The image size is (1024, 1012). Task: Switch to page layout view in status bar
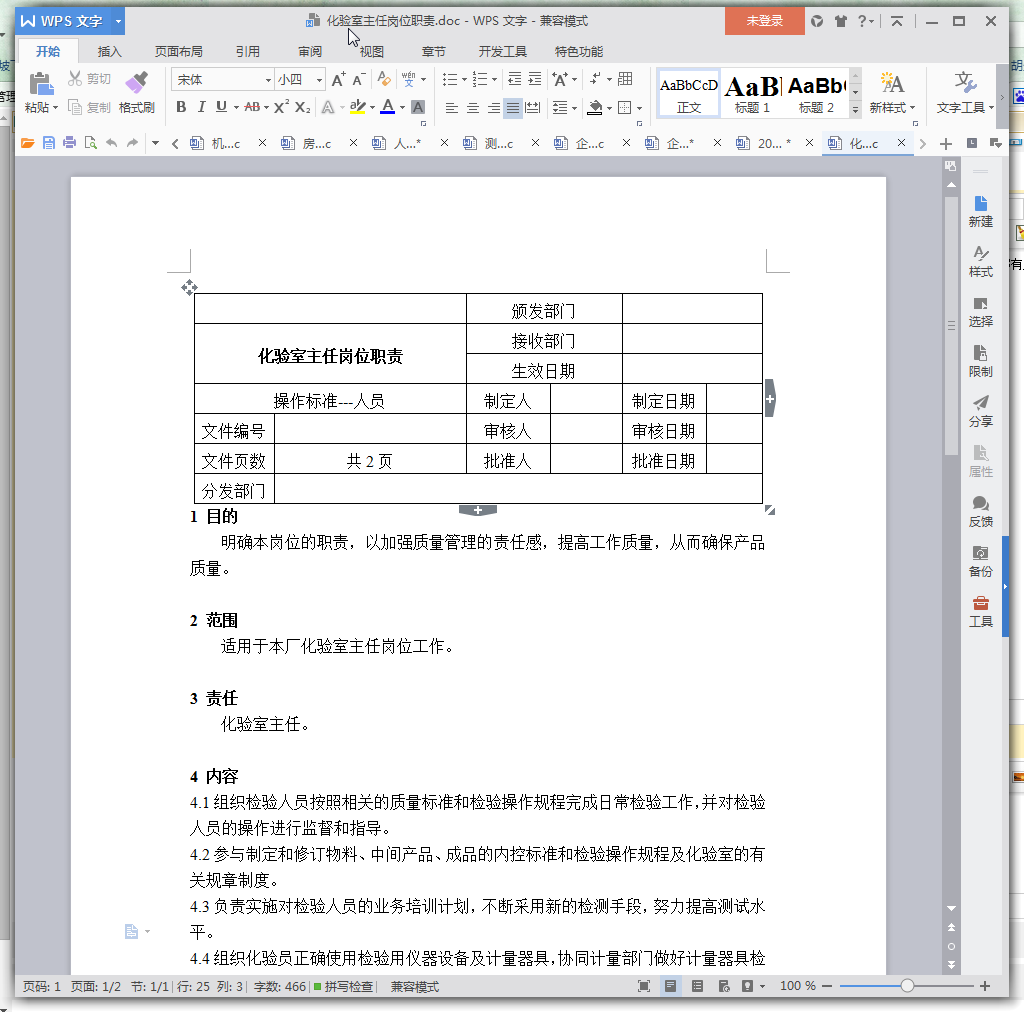point(670,986)
